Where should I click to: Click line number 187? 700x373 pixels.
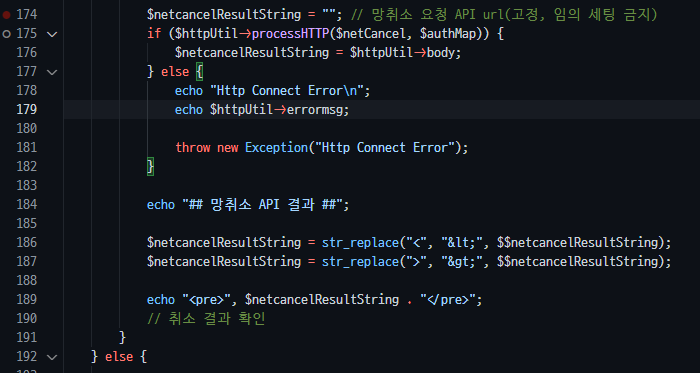click(27, 261)
